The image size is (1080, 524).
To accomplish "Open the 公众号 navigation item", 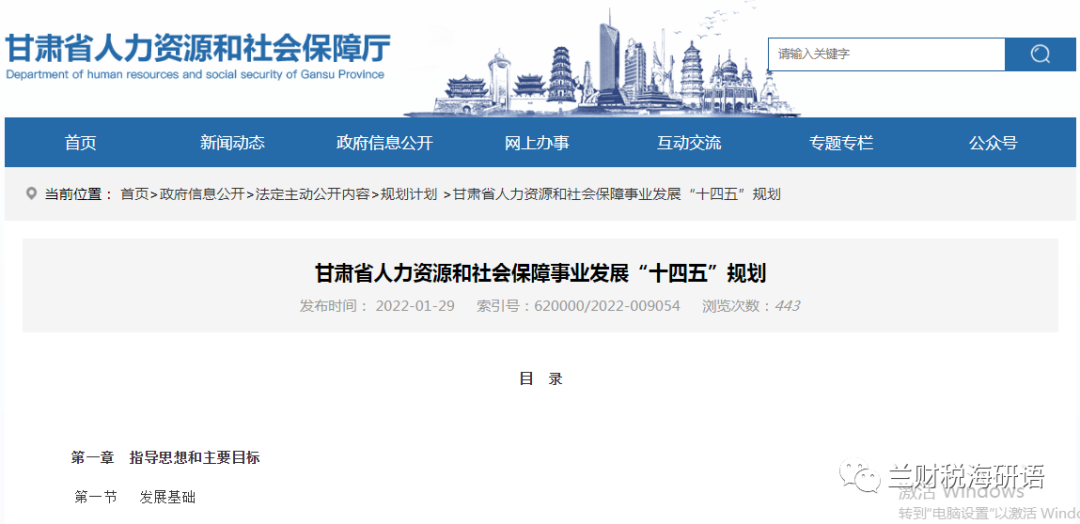I will [x=993, y=143].
